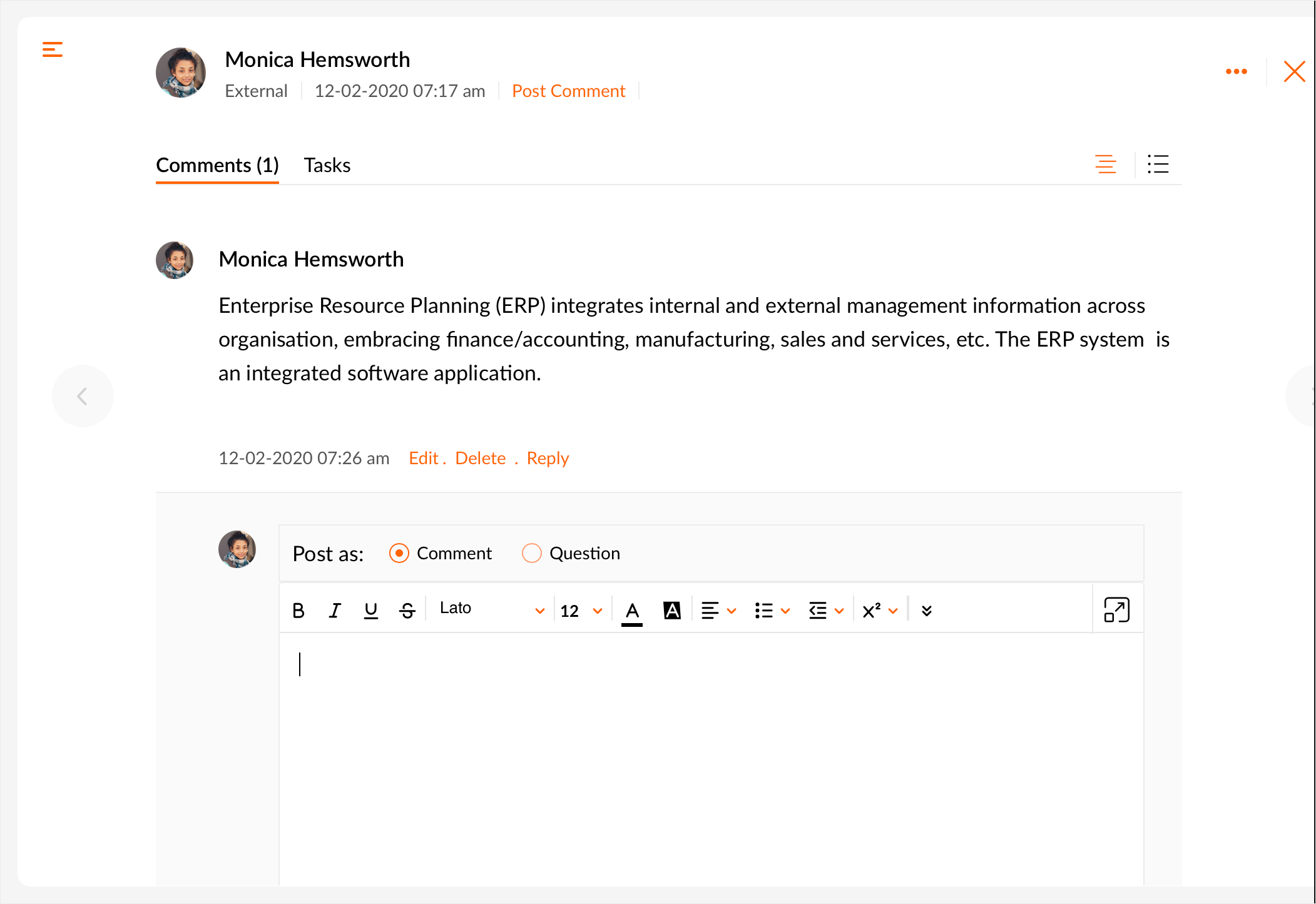Expand the editor to full size
Screen dimensions: 1316x904
[x=1116, y=609]
